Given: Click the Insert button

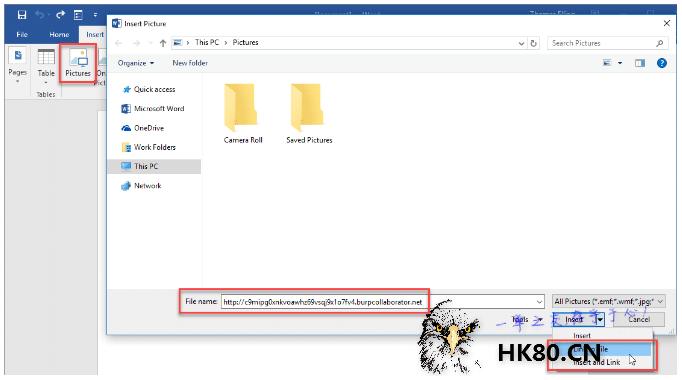Looking at the screenshot, I should [x=574, y=320].
